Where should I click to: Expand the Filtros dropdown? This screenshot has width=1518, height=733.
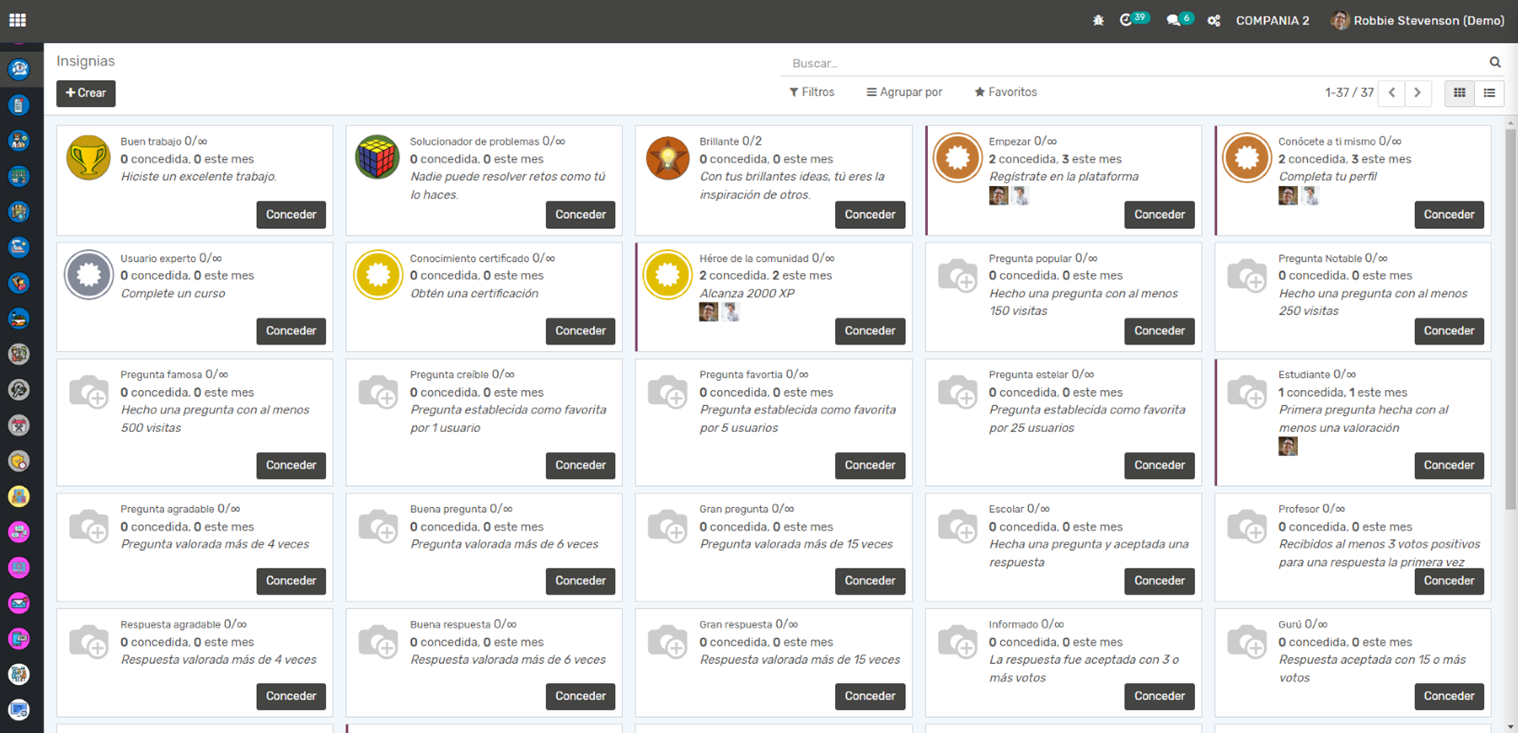coord(811,92)
